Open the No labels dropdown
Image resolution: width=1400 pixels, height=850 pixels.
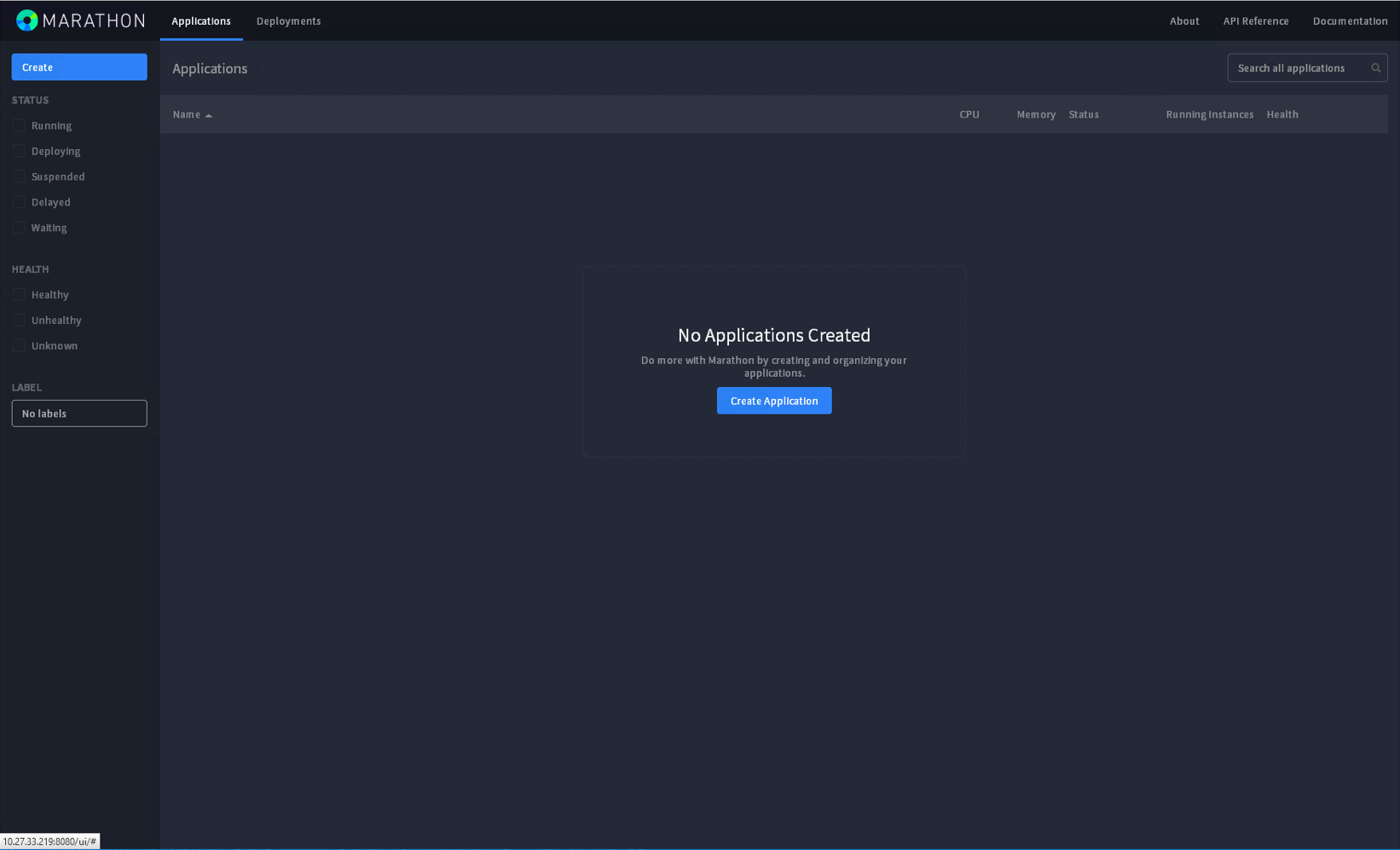point(79,413)
